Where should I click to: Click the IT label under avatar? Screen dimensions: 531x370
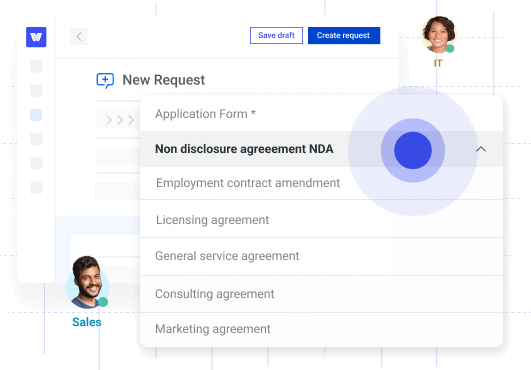coord(438,63)
